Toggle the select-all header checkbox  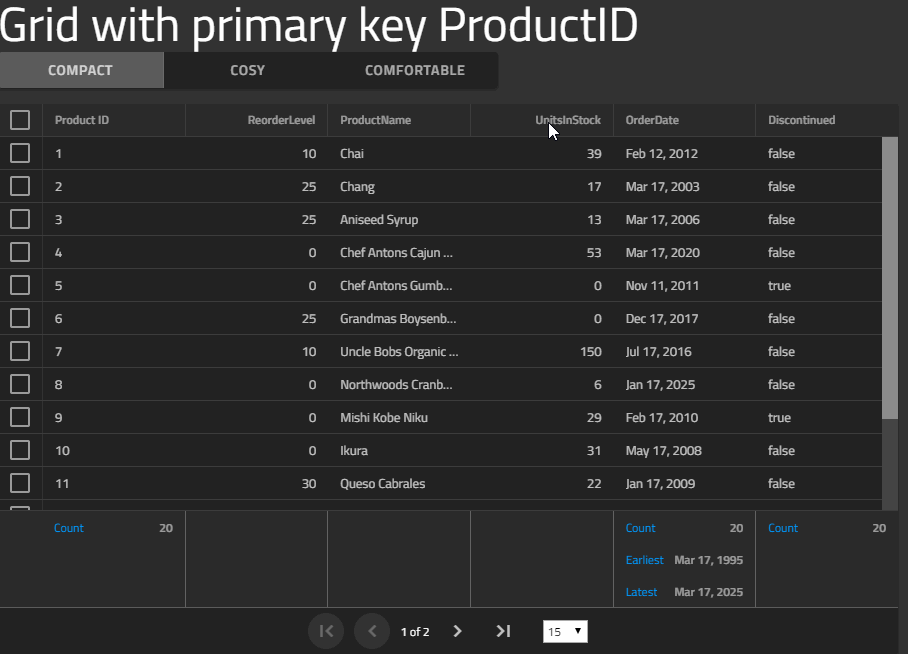point(20,120)
